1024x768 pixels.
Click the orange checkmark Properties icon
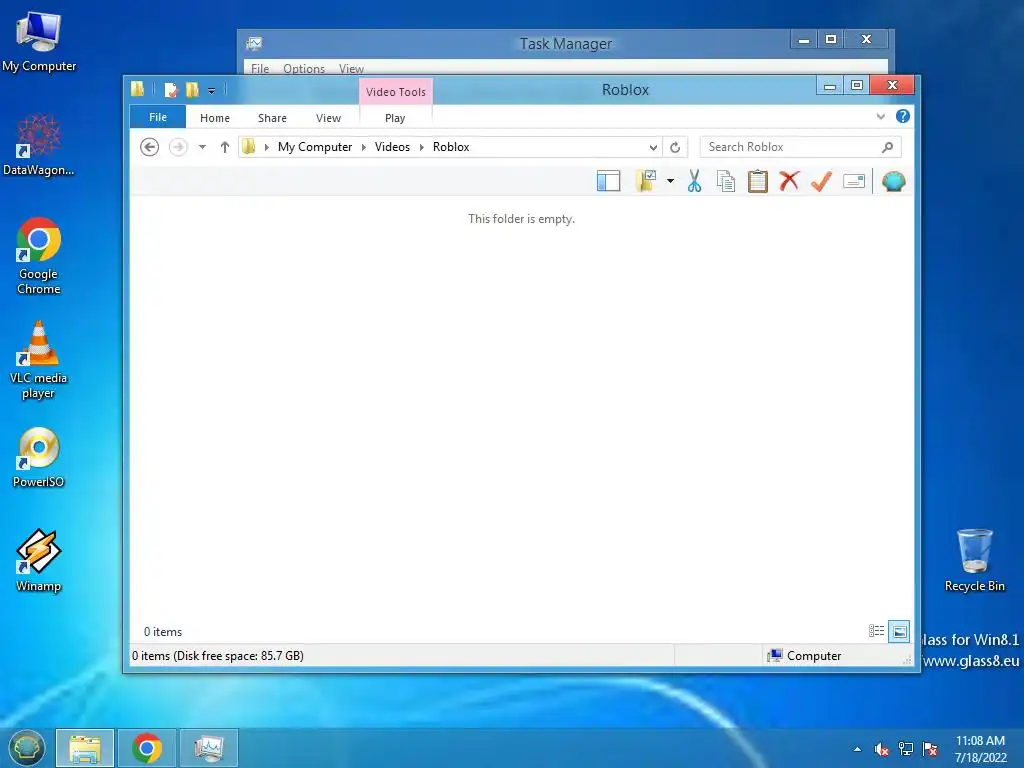click(x=822, y=181)
